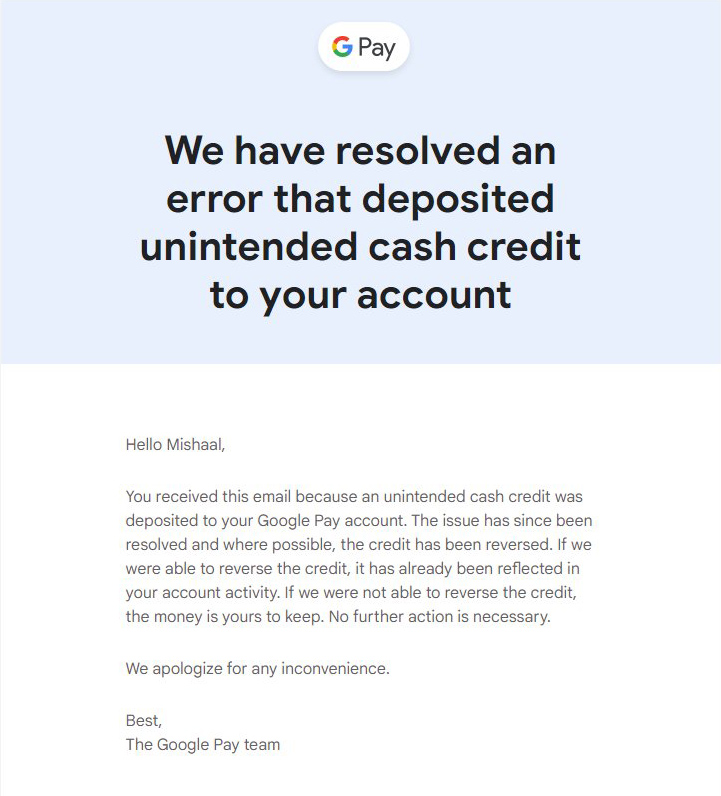Click 'We apologize for any inconvenience.' line

(x=257, y=668)
